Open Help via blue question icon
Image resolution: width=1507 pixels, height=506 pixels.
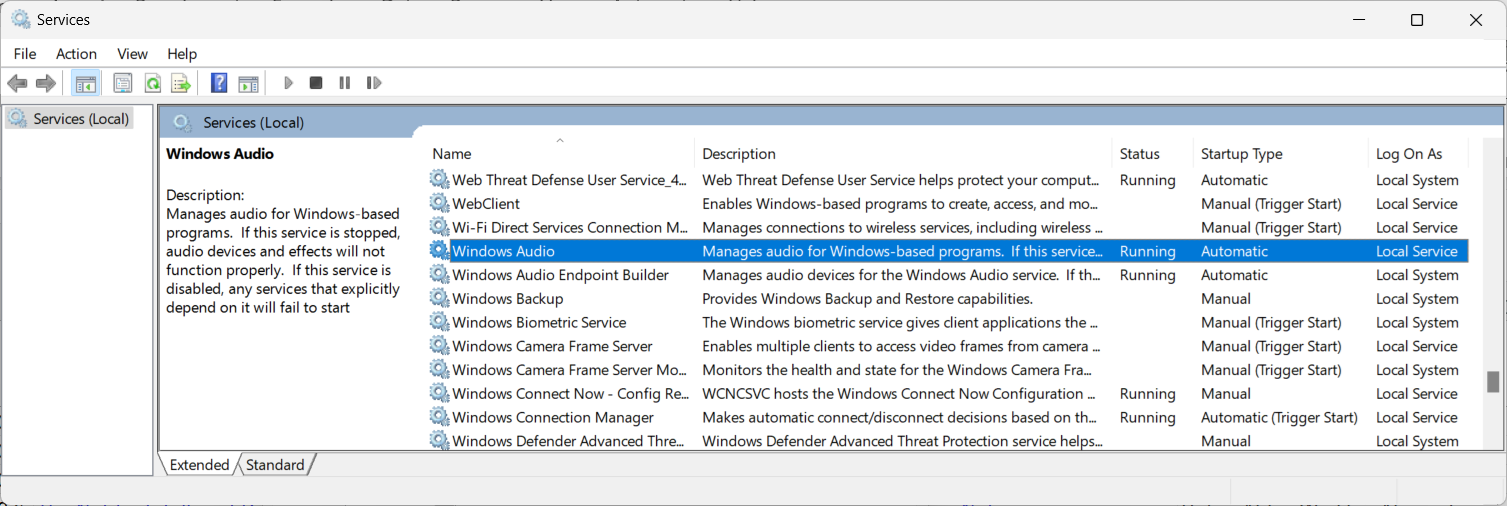pos(219,83)
